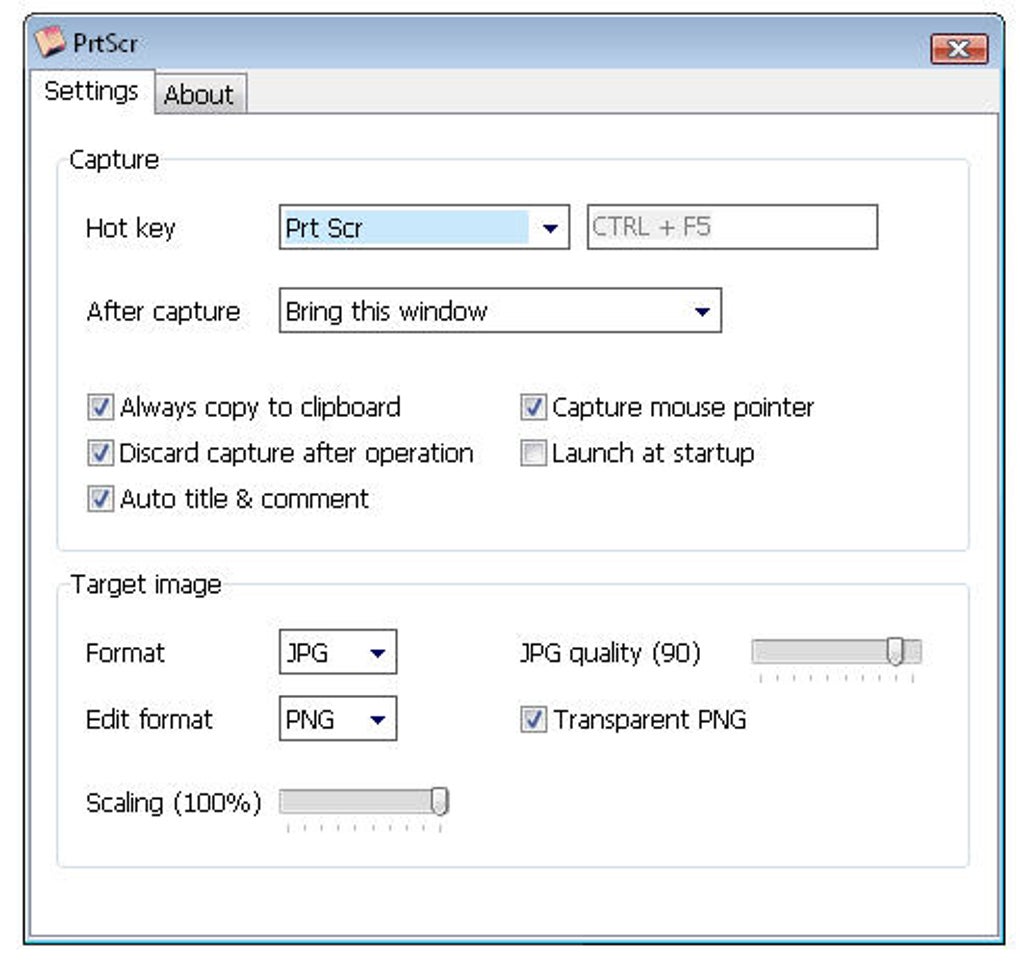Click the Prt Scr selected text in Hot key box
The width and height of the screenshot is (1020, 964).
(323, 228)
